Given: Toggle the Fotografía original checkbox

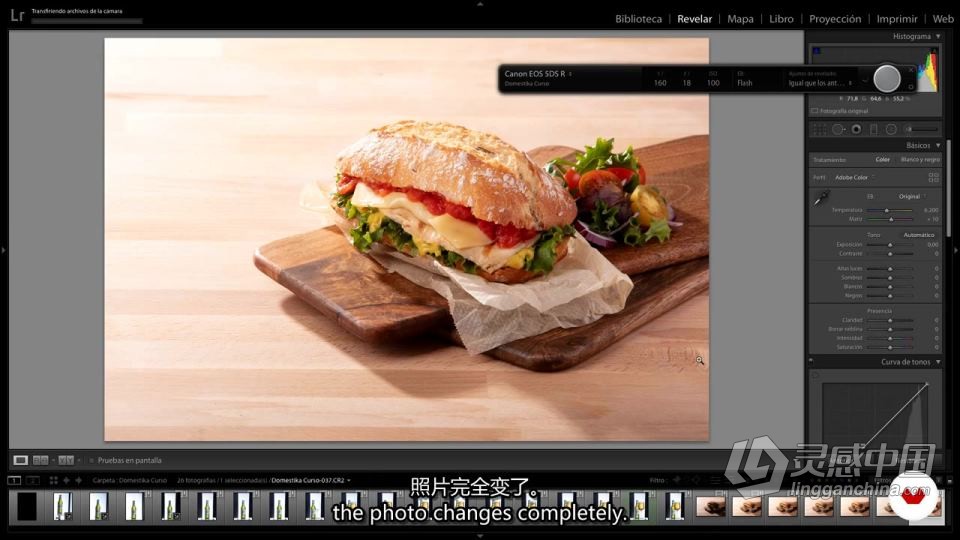Looking at the screenshot, I should point(815,111).
